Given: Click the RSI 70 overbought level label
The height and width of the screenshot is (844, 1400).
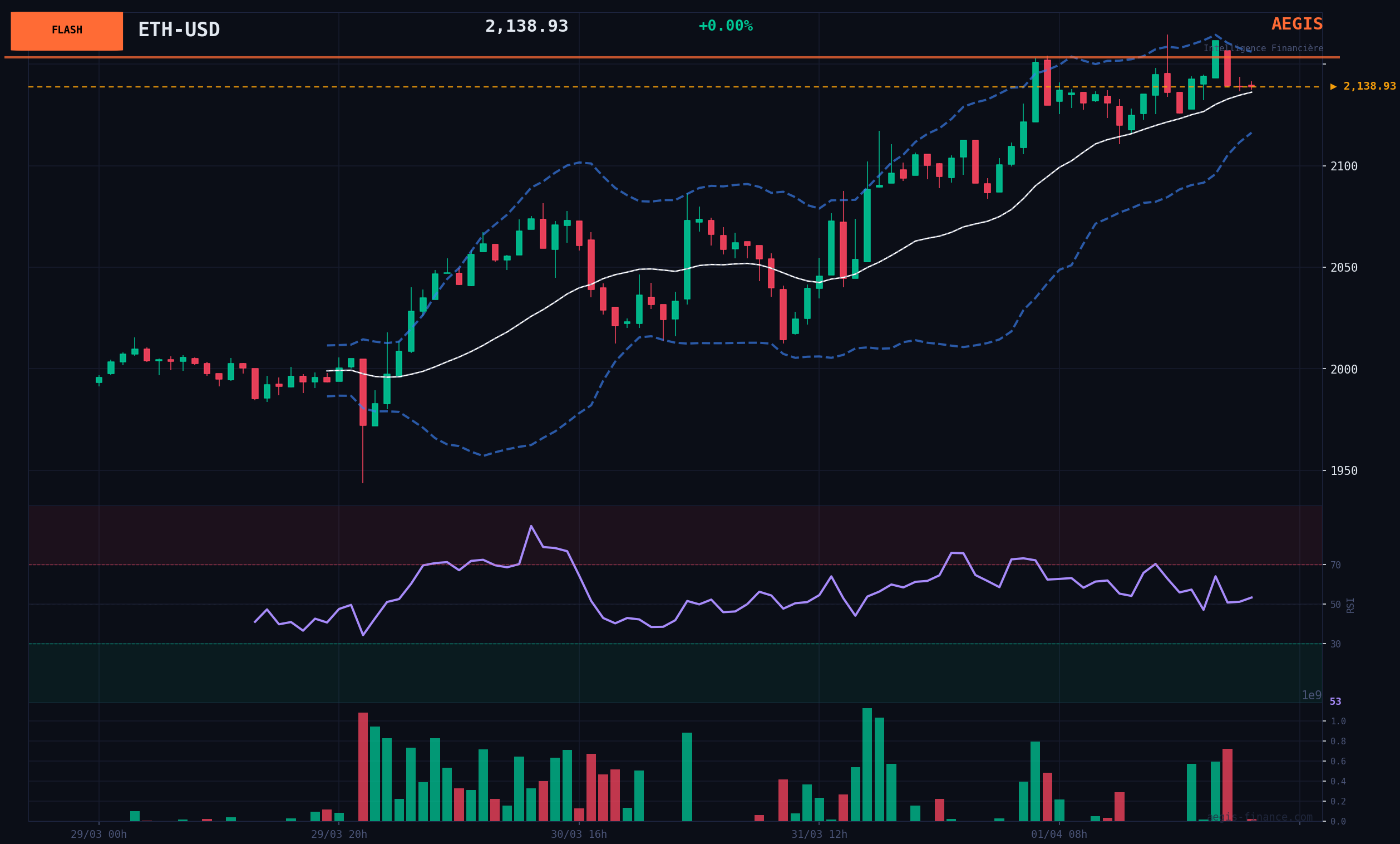Looking at the screenshot, I should coord(1335,565).
